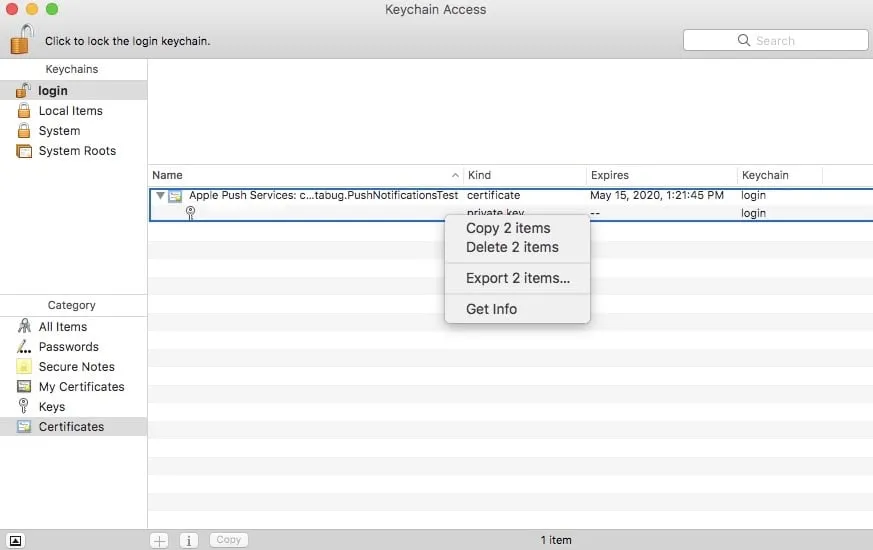Click the Category sidebar header
This screenshot has width=873, height=550.
point(72,305)
